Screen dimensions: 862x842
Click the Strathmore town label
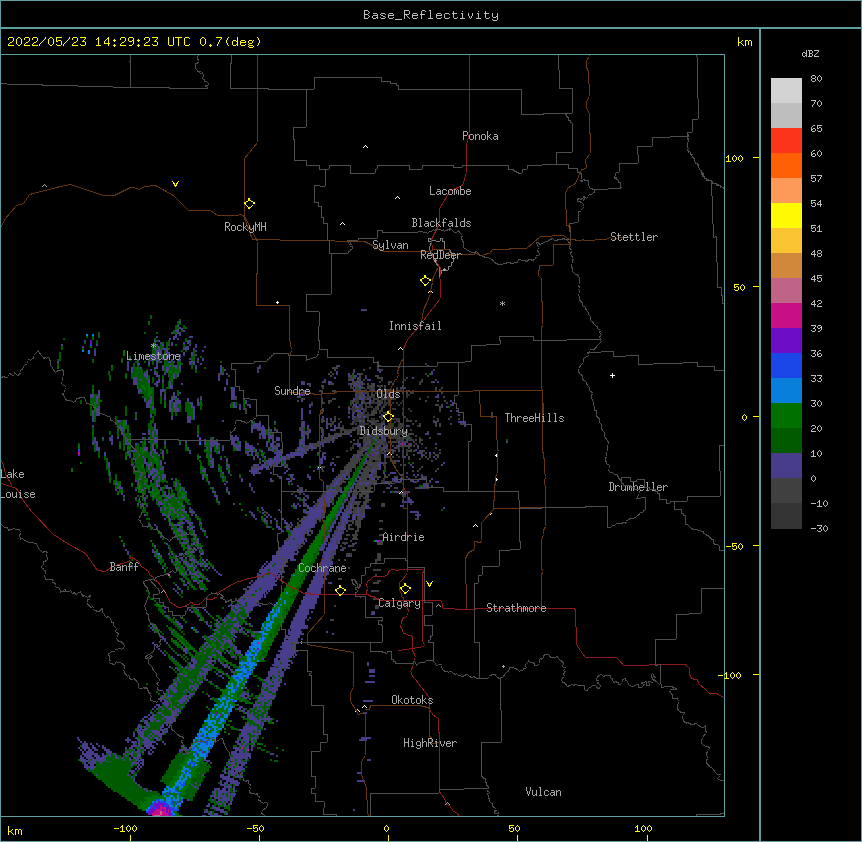coord(516,608)
